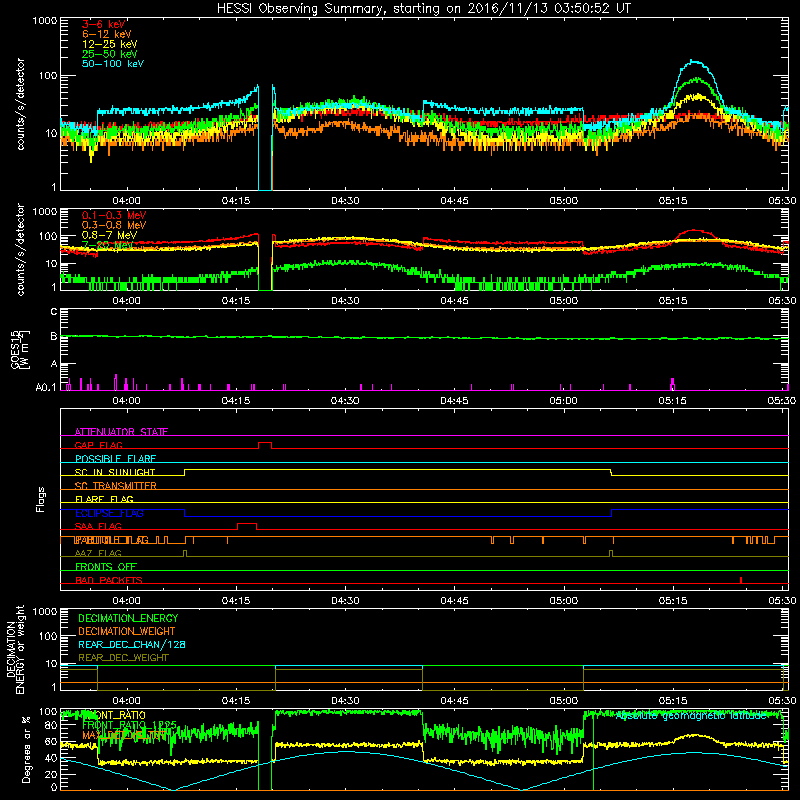Click the FRONT_RATIO_1225 legend label
The height and width of the screenshot is (800, 800).
[129, 725]
